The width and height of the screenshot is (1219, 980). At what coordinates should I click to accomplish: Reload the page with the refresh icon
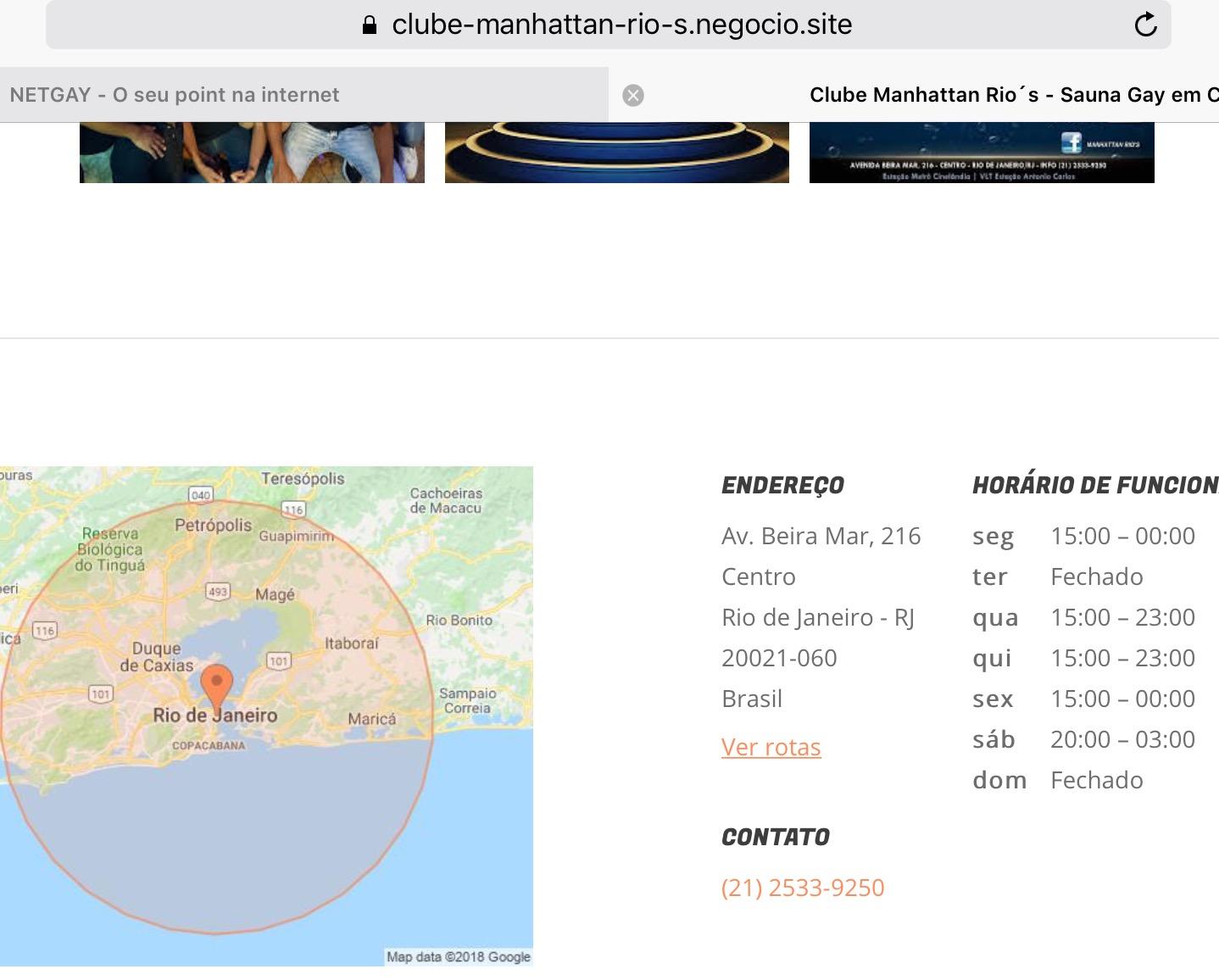coord(1145,25)
